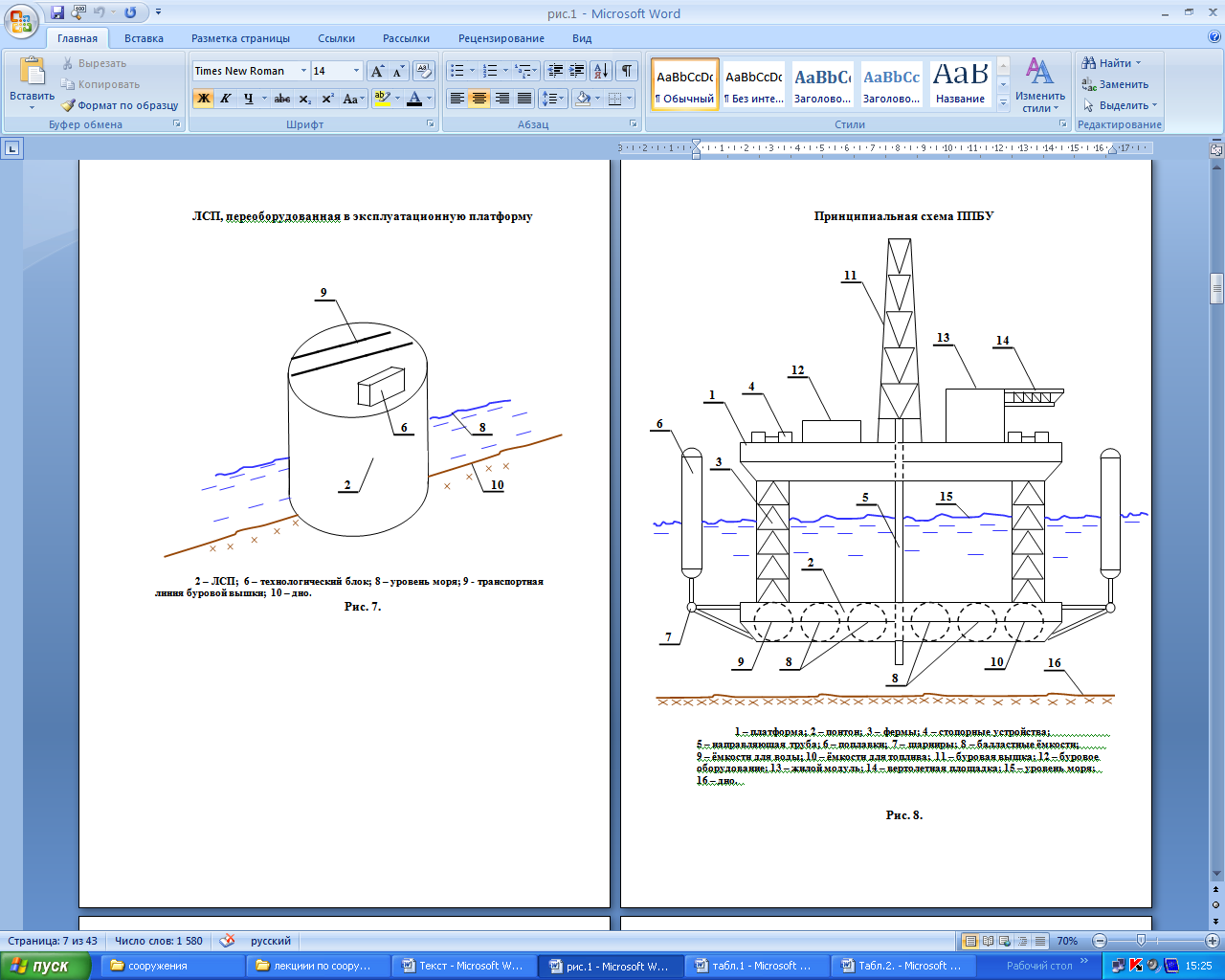
Task: Switch to the Рецензирование tab
Action: [501, 38]
